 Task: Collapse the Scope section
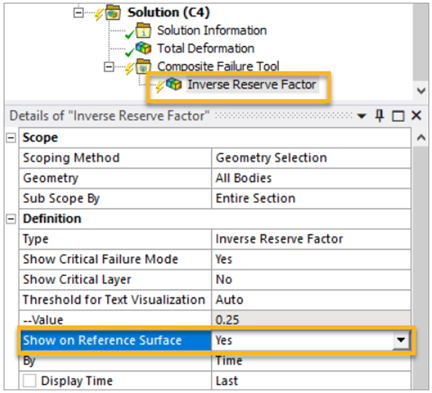tap(11, 138)
